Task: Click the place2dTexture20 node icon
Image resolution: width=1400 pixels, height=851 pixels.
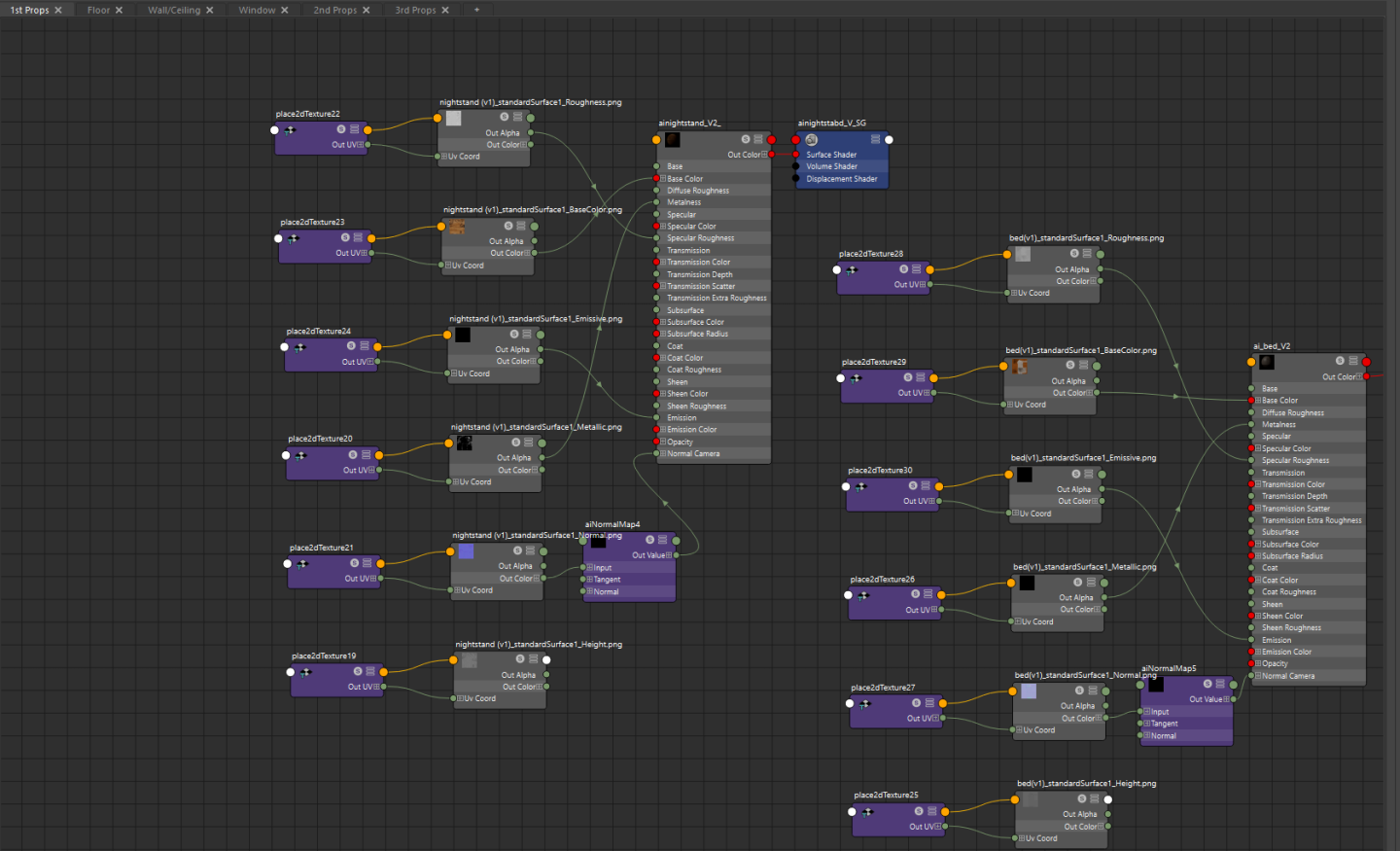Action: click(301, 455)
